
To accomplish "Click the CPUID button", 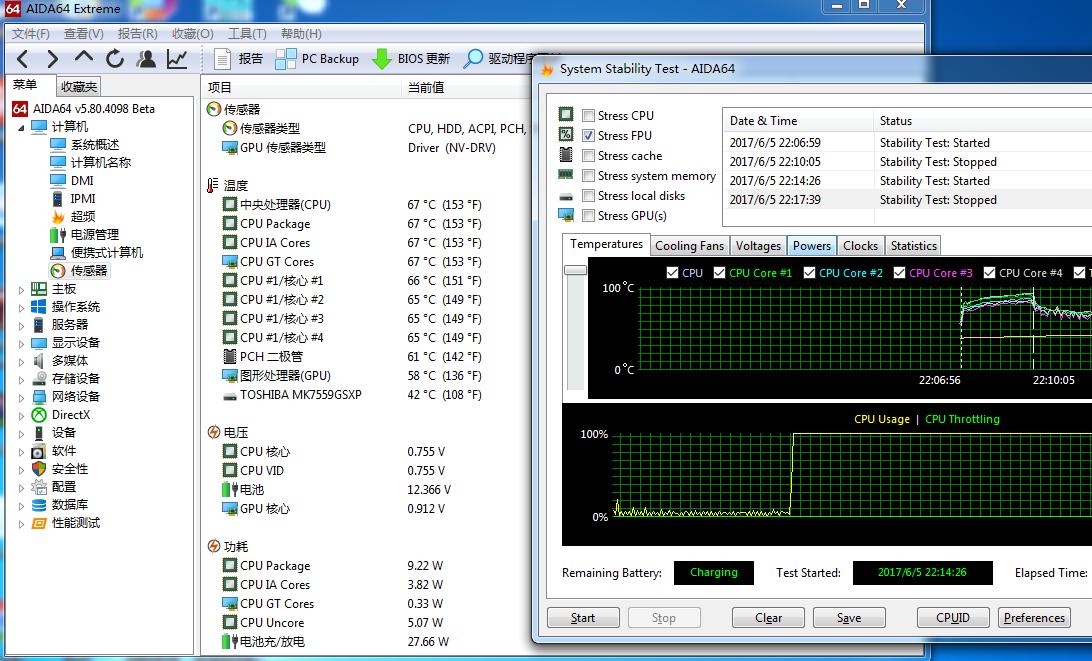I will 952,618.
